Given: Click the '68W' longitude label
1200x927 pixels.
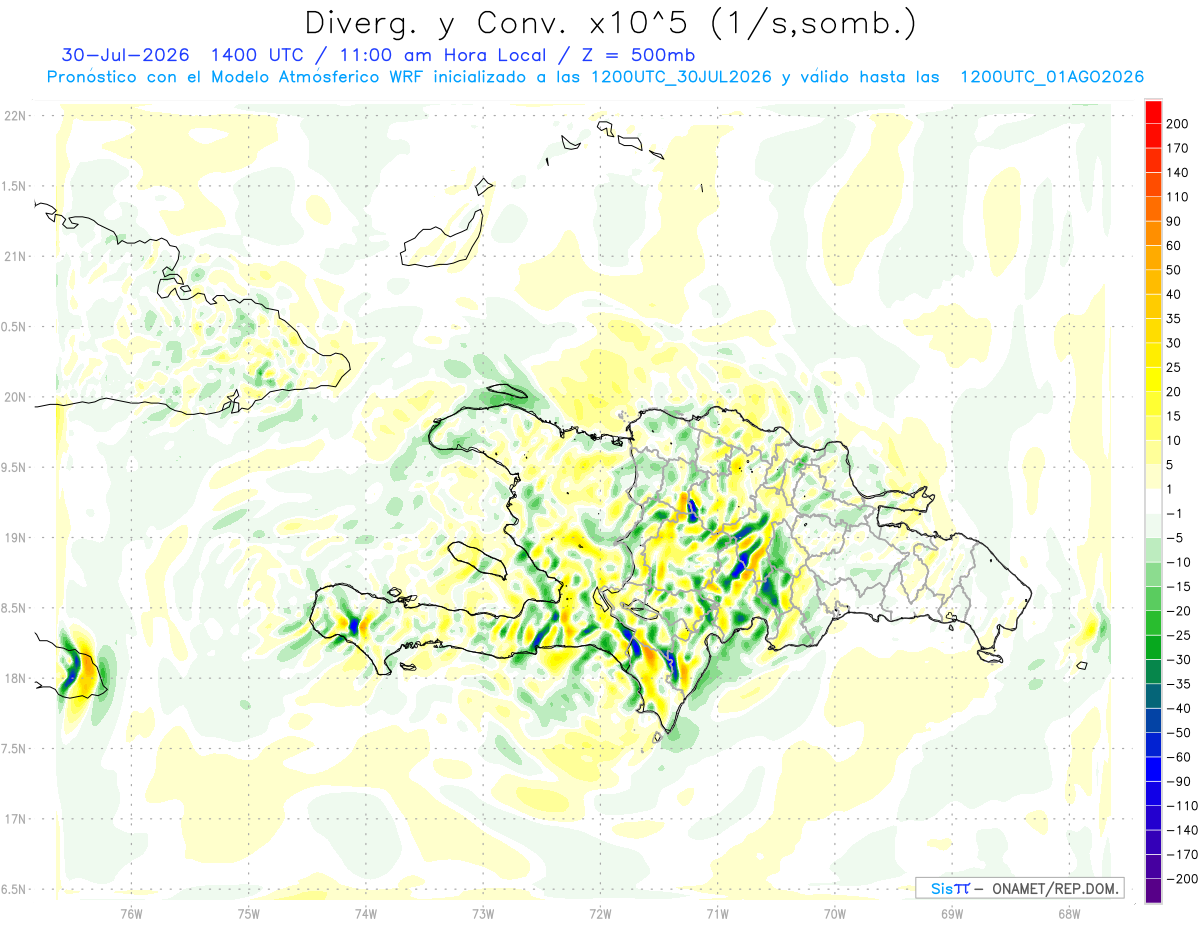Looking at the screenshot, I should (1068, 913).
